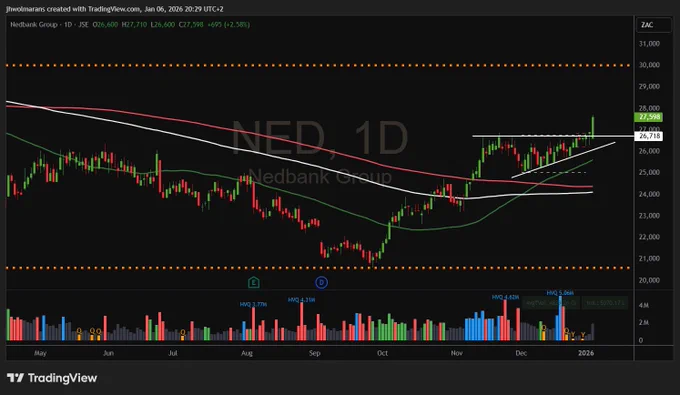680x395 pixels.
Task: Click the high value H27,710 in legend
Action: pos(134,25)
